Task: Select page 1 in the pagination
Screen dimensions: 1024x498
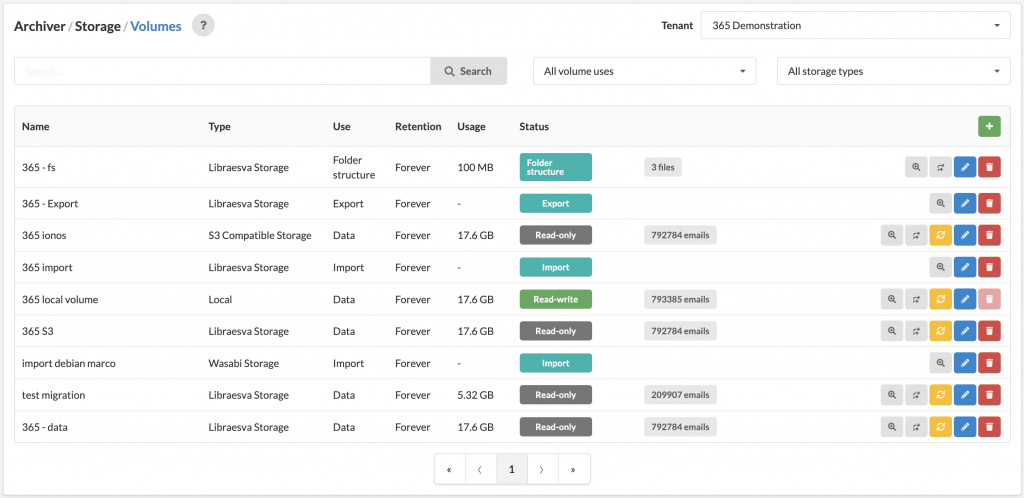Action: [512, 469]
